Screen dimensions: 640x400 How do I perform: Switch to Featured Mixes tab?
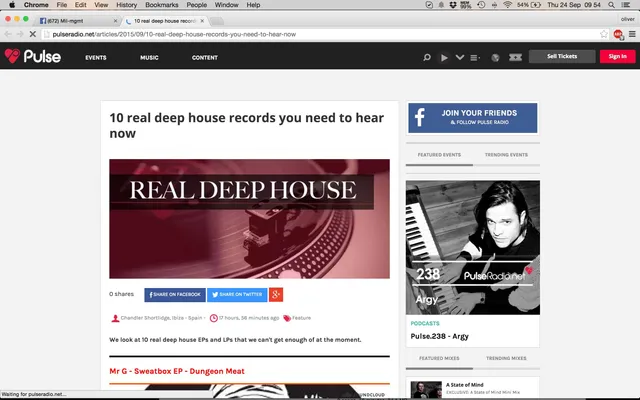[x=439, y=358]
